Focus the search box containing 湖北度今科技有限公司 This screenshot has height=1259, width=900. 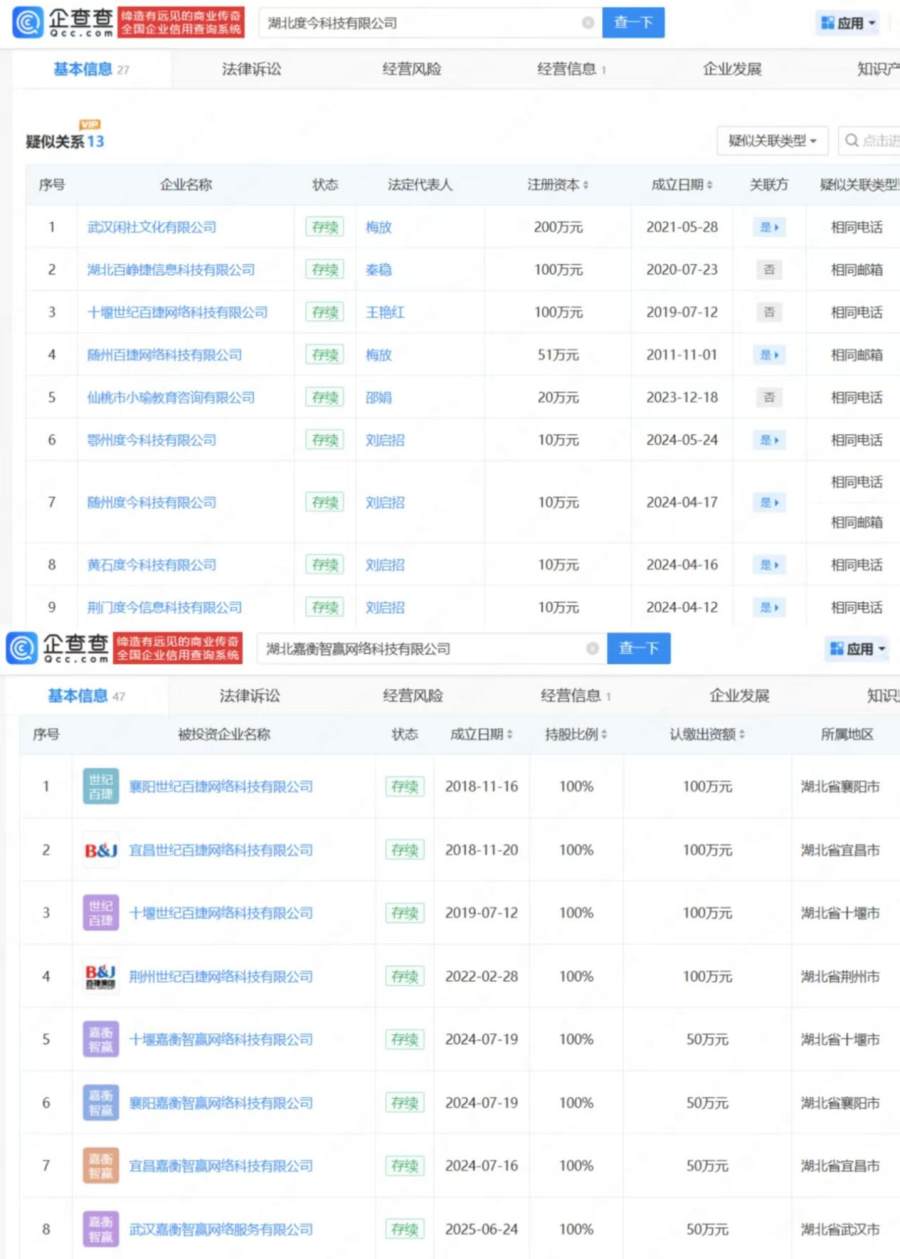tap(420, 22)
